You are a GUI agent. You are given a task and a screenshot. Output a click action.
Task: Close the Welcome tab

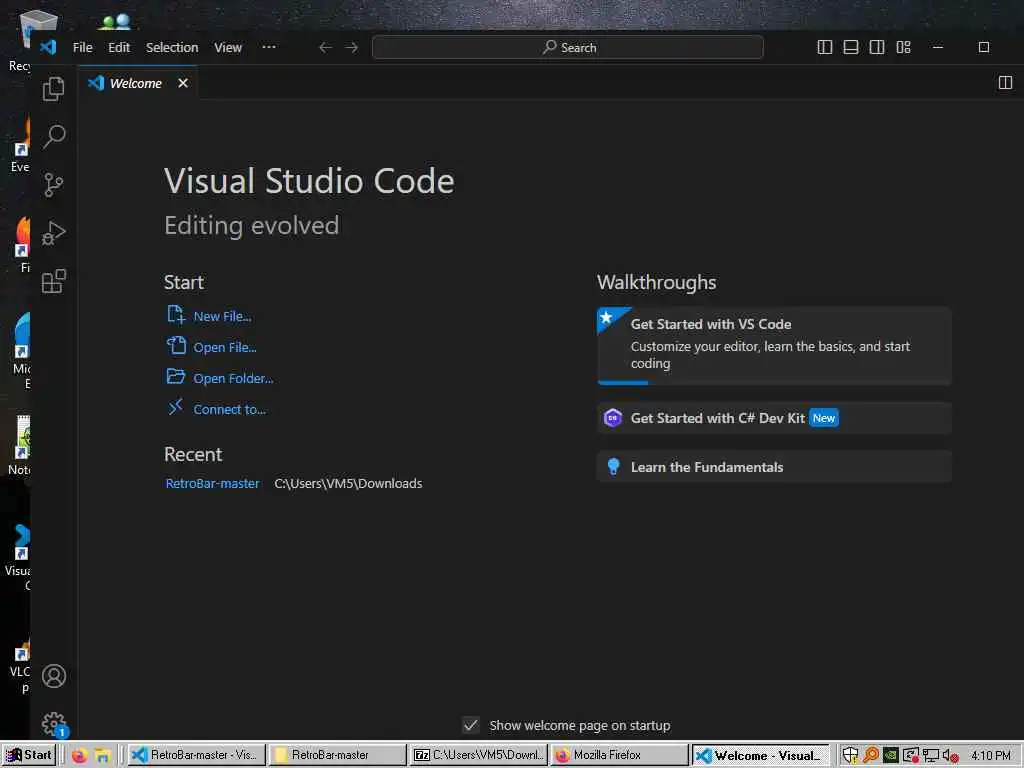point(184,83)
